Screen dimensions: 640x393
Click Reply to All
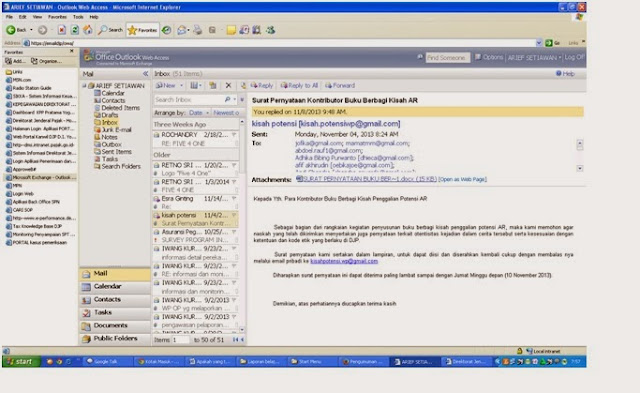(x=299, y=86)
